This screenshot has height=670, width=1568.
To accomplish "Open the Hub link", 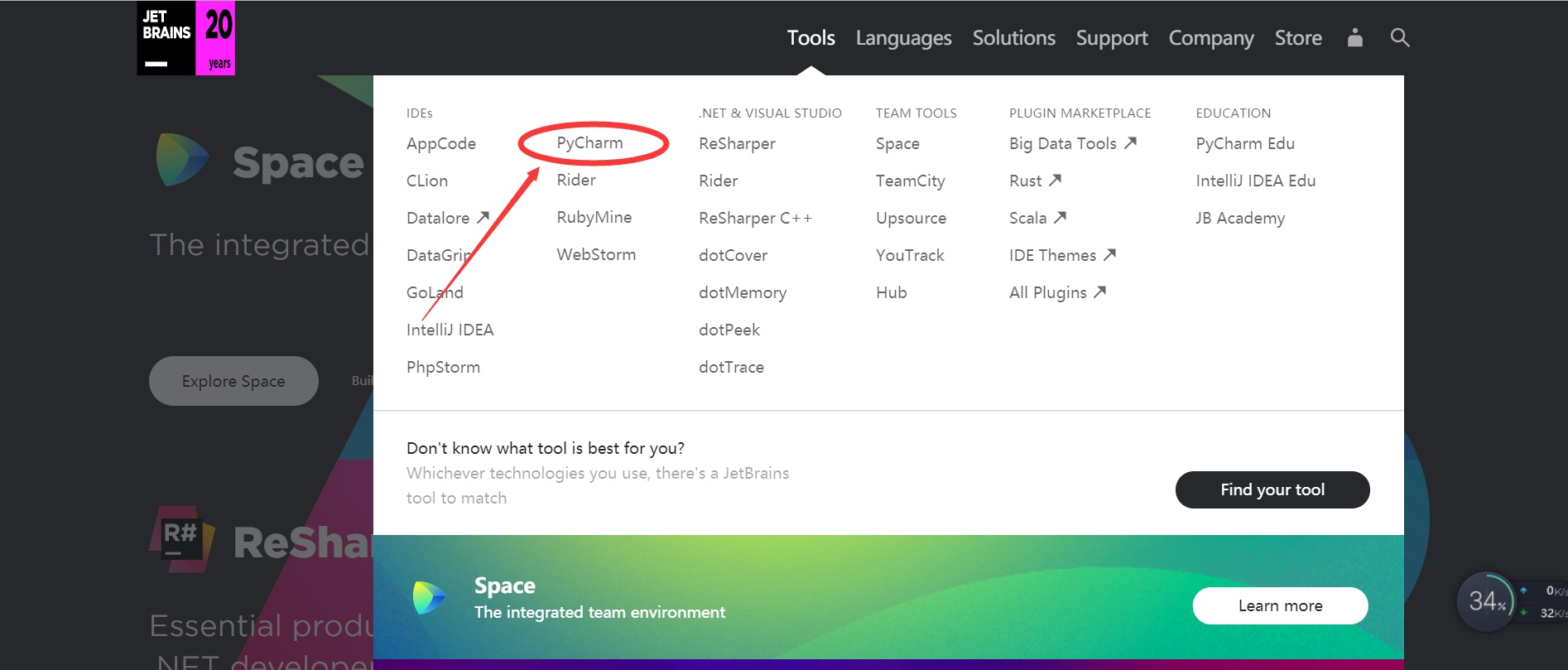I will (x=892, y=292).
